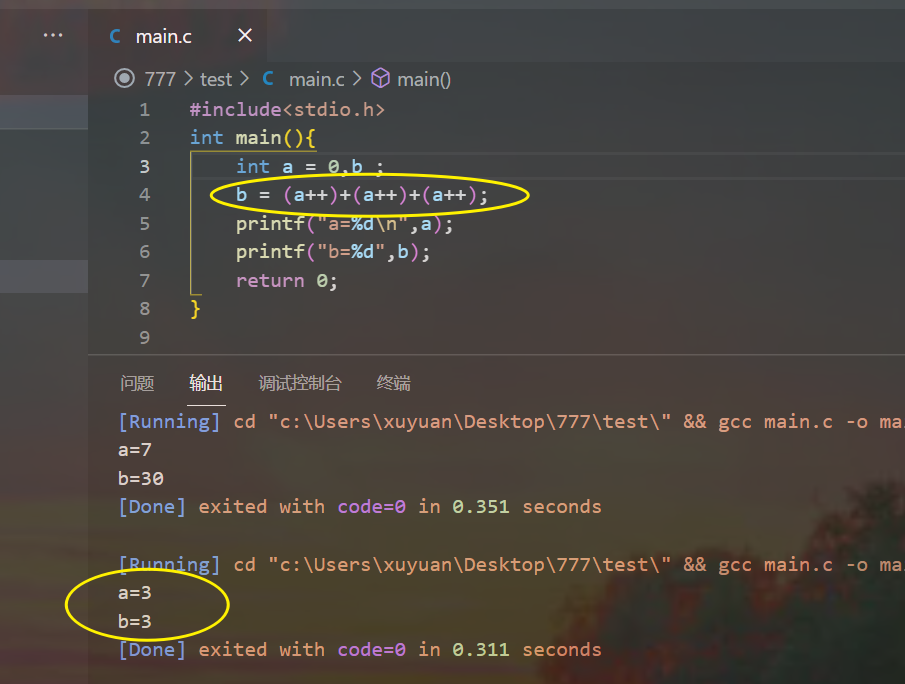Click line number 7 in gutter
The image size is (905, 684).
[x=144, y=281]
